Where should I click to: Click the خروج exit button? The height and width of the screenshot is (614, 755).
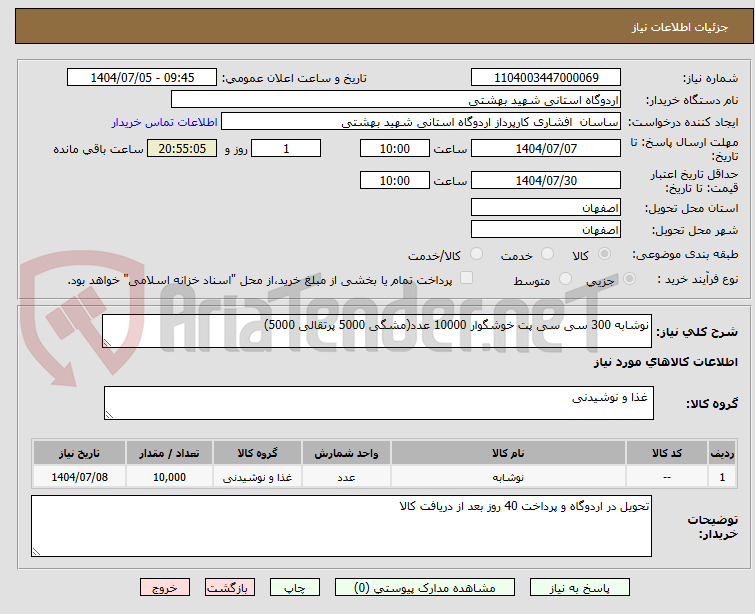click(x=165, y=588)
